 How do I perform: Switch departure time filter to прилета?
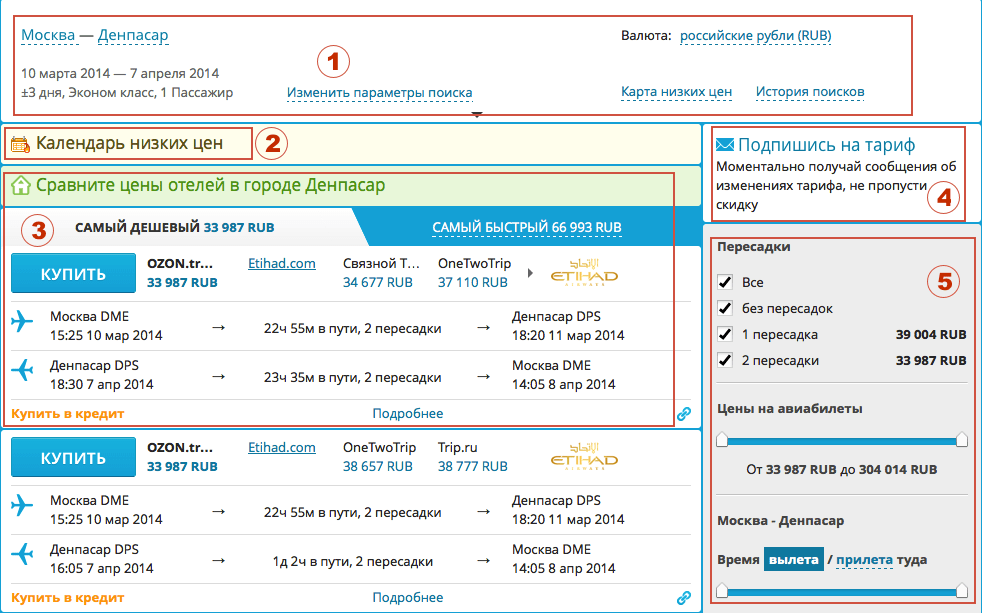(x=864, y=560)
